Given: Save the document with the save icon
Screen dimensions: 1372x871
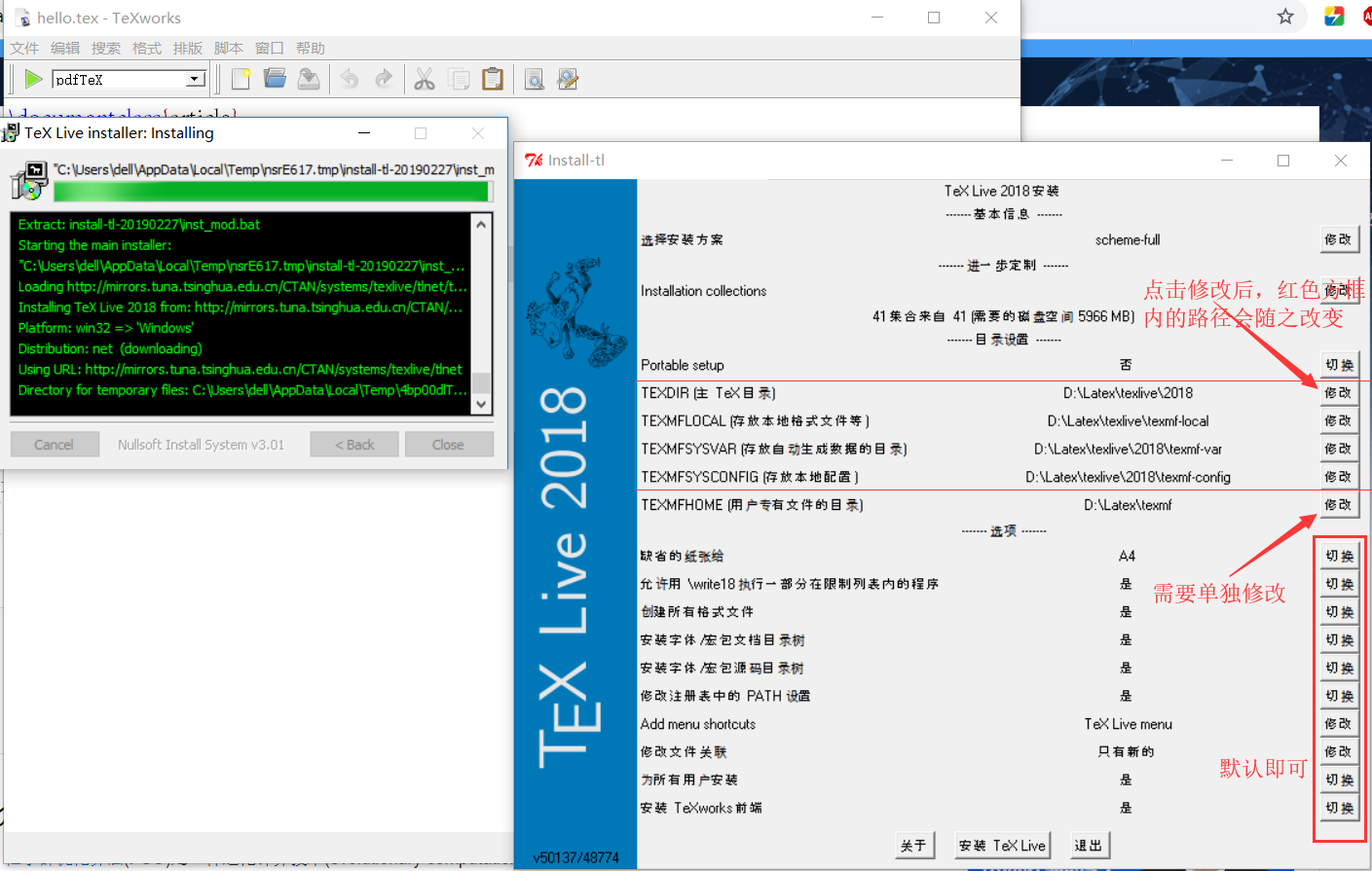Looking at the screenshot, I should coord(309,79).
